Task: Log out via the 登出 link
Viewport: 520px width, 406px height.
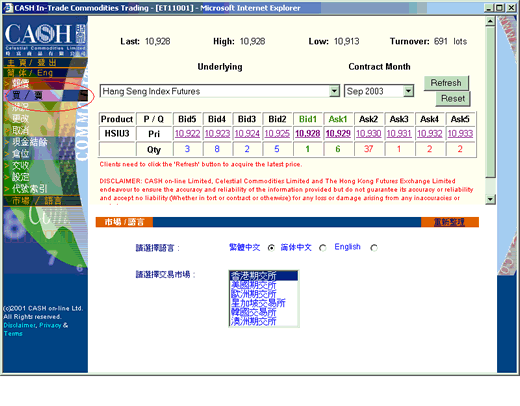Action: coord(47,62)
